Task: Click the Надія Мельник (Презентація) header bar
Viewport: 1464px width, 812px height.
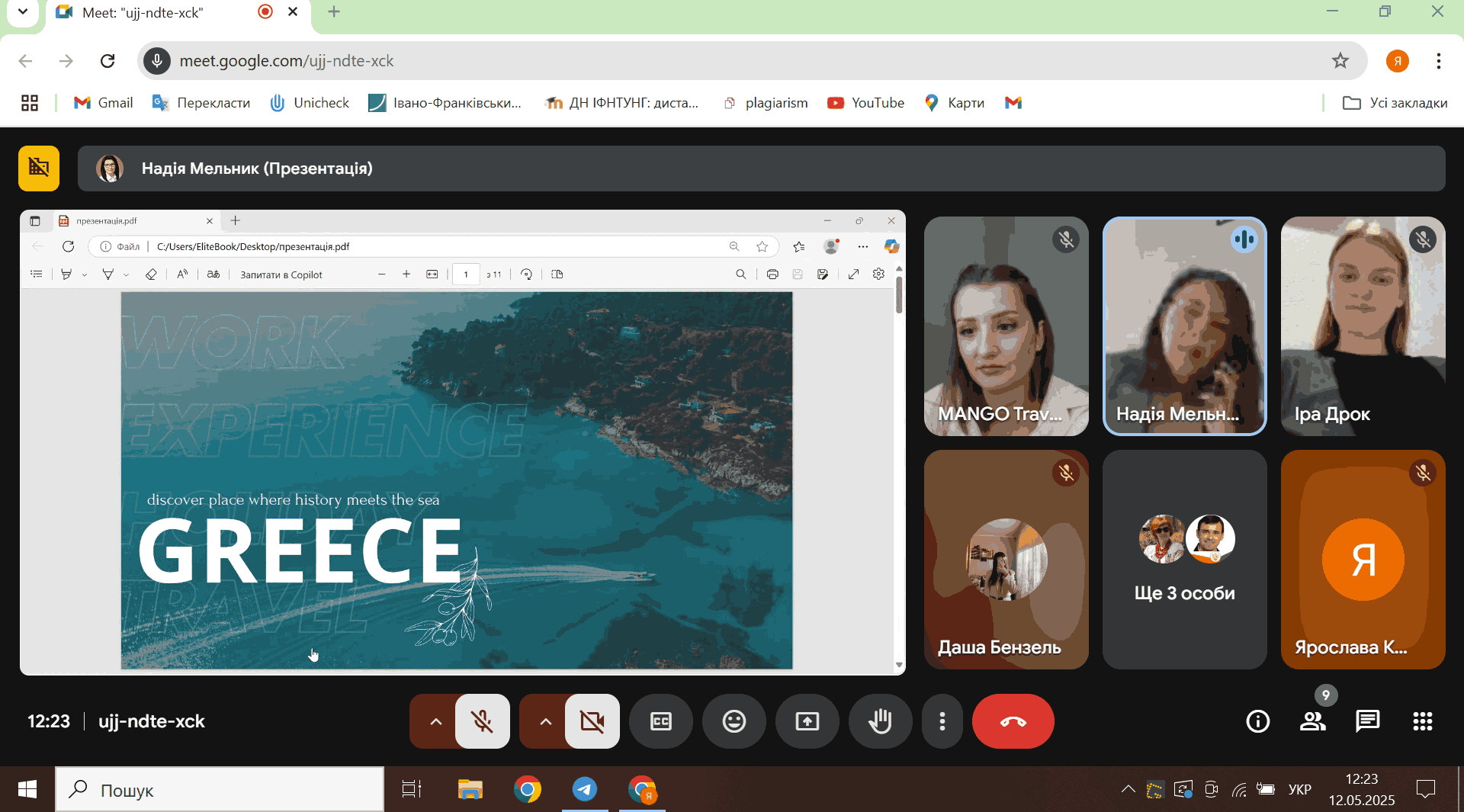Action: click(x=761, y=168)
